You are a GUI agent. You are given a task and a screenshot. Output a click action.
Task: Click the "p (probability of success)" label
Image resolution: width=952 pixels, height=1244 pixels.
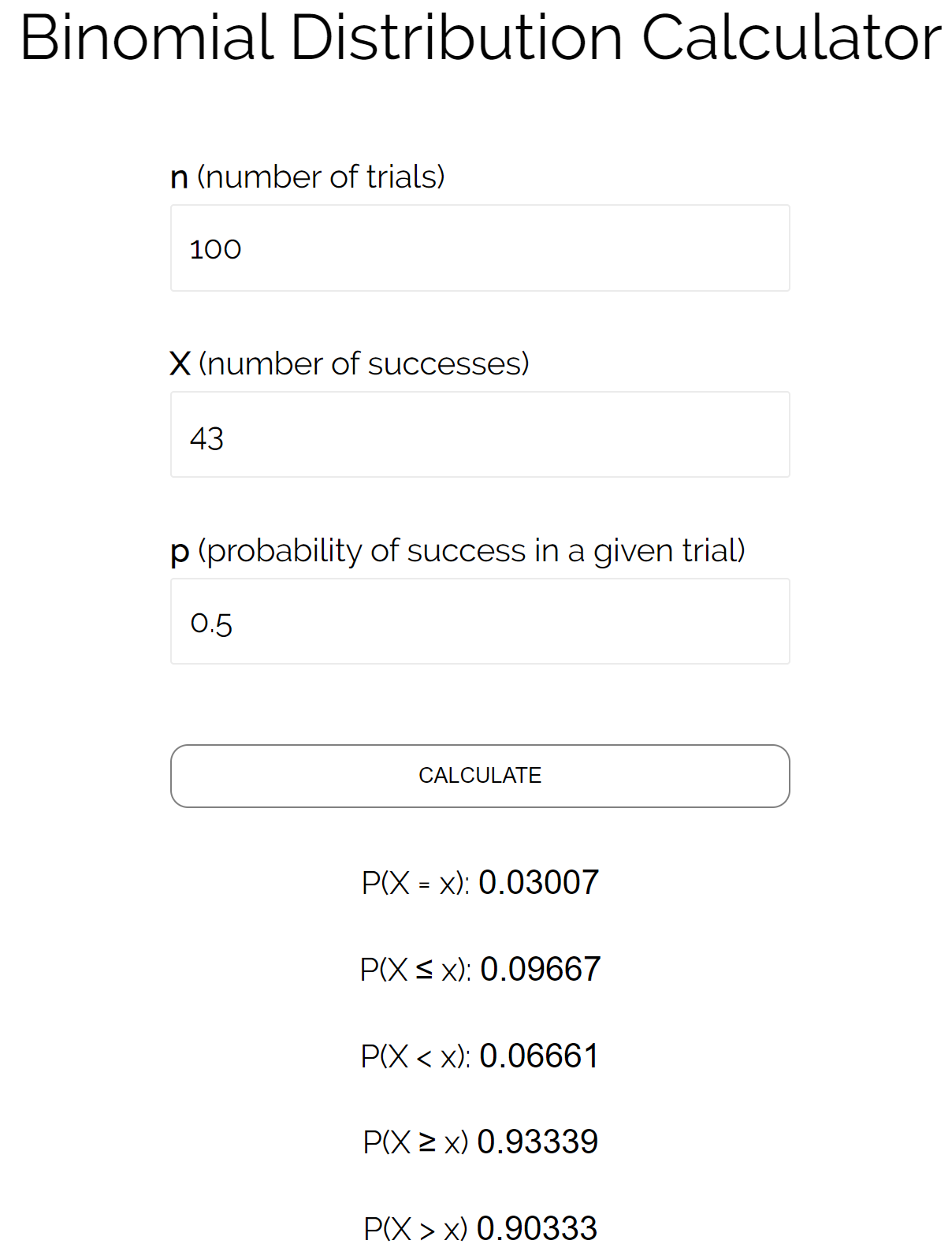[x=457, y=550]
